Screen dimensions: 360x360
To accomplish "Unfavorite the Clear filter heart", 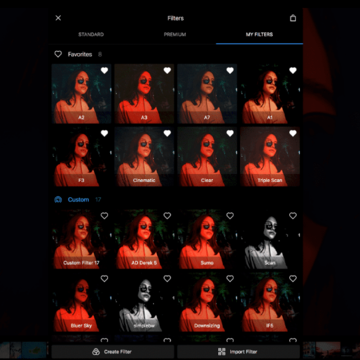I will [x=230, y=133].
